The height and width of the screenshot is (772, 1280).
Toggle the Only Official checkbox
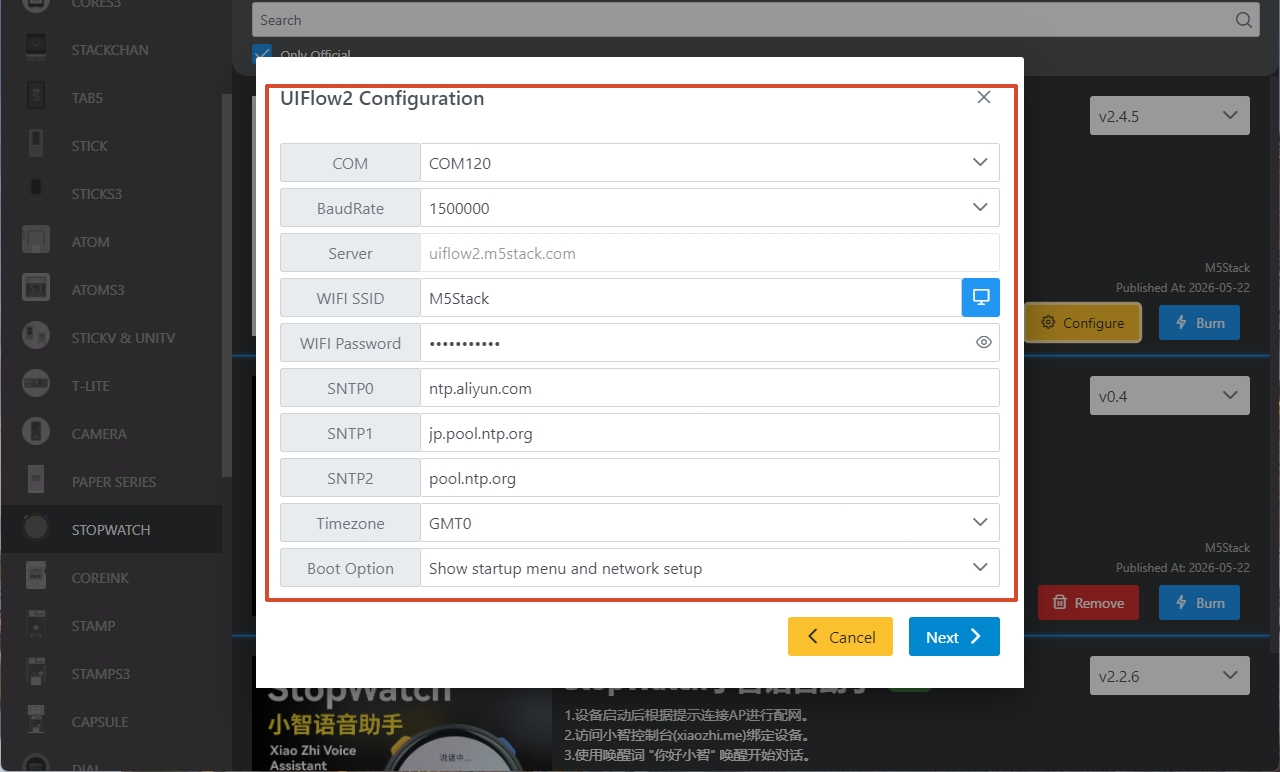point(262,53)
